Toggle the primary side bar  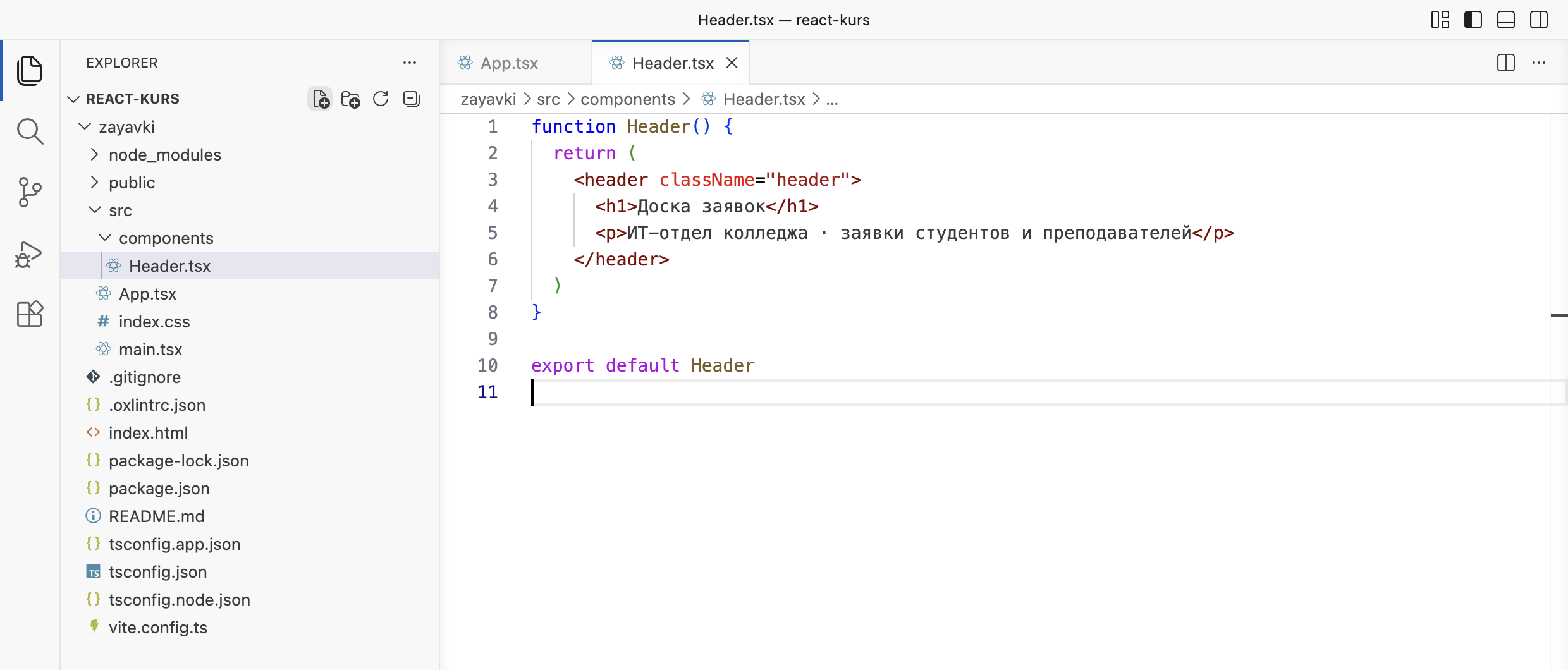tap(1473, 20)
